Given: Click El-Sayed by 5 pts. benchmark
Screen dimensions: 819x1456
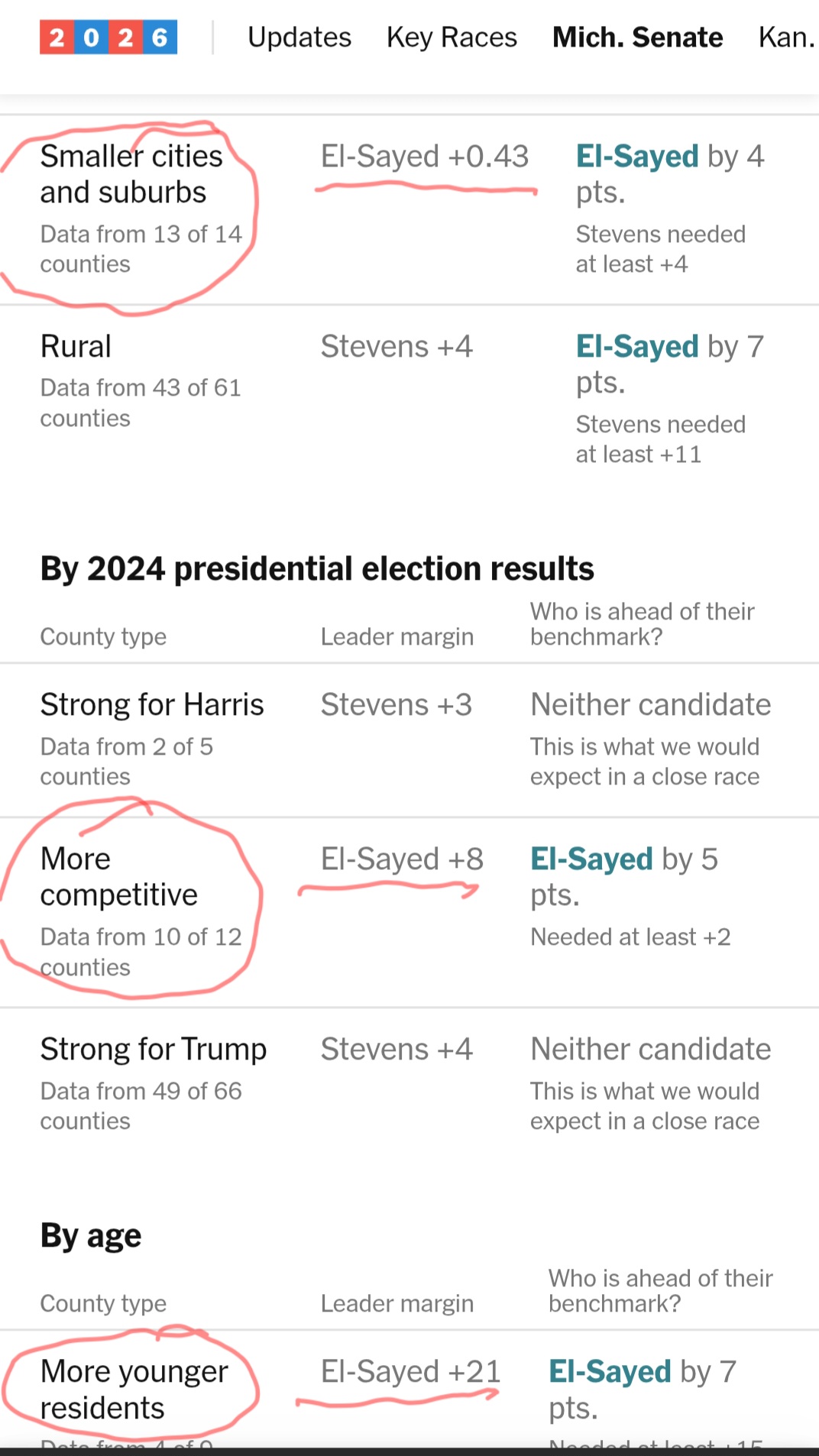Looking at the screenshot, I should click(x=624, y=877).
